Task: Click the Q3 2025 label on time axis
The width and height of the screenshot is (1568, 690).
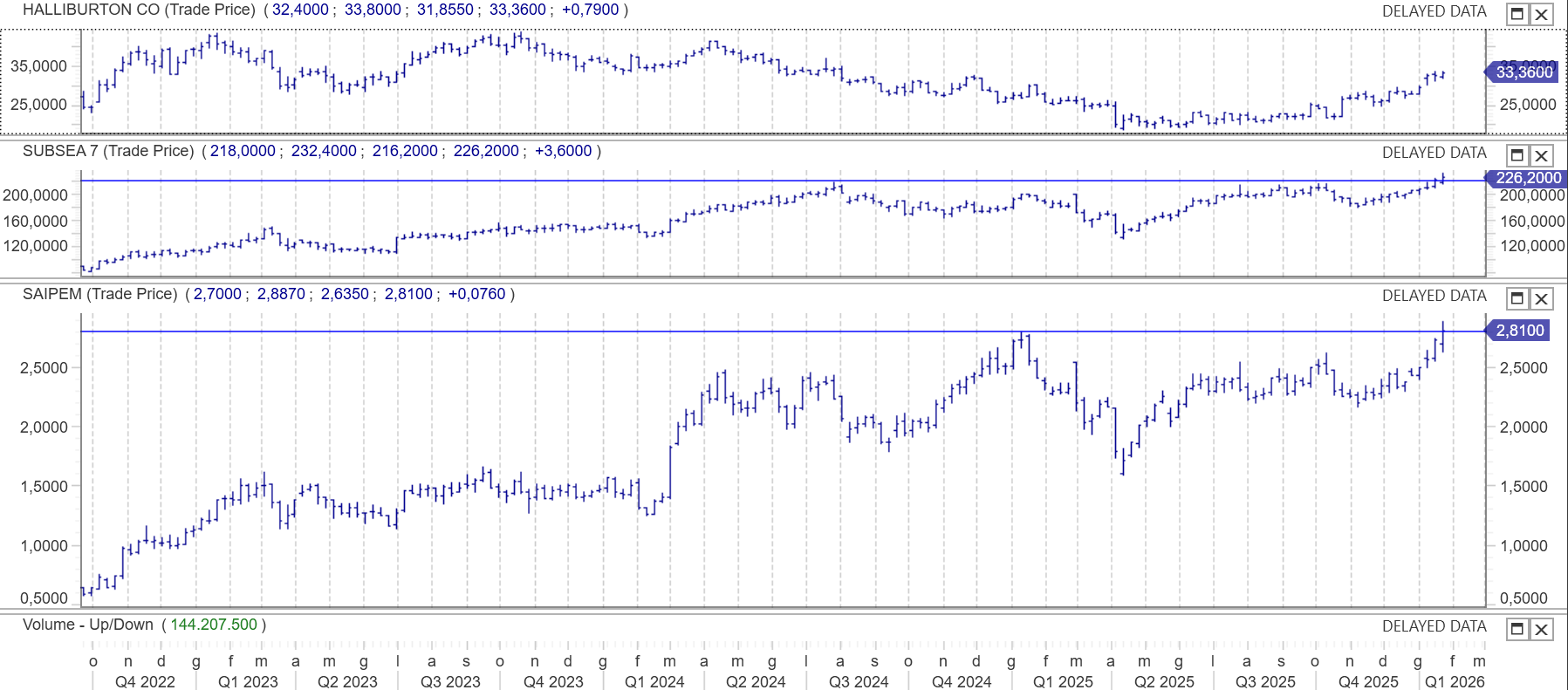Action: 1265,681
